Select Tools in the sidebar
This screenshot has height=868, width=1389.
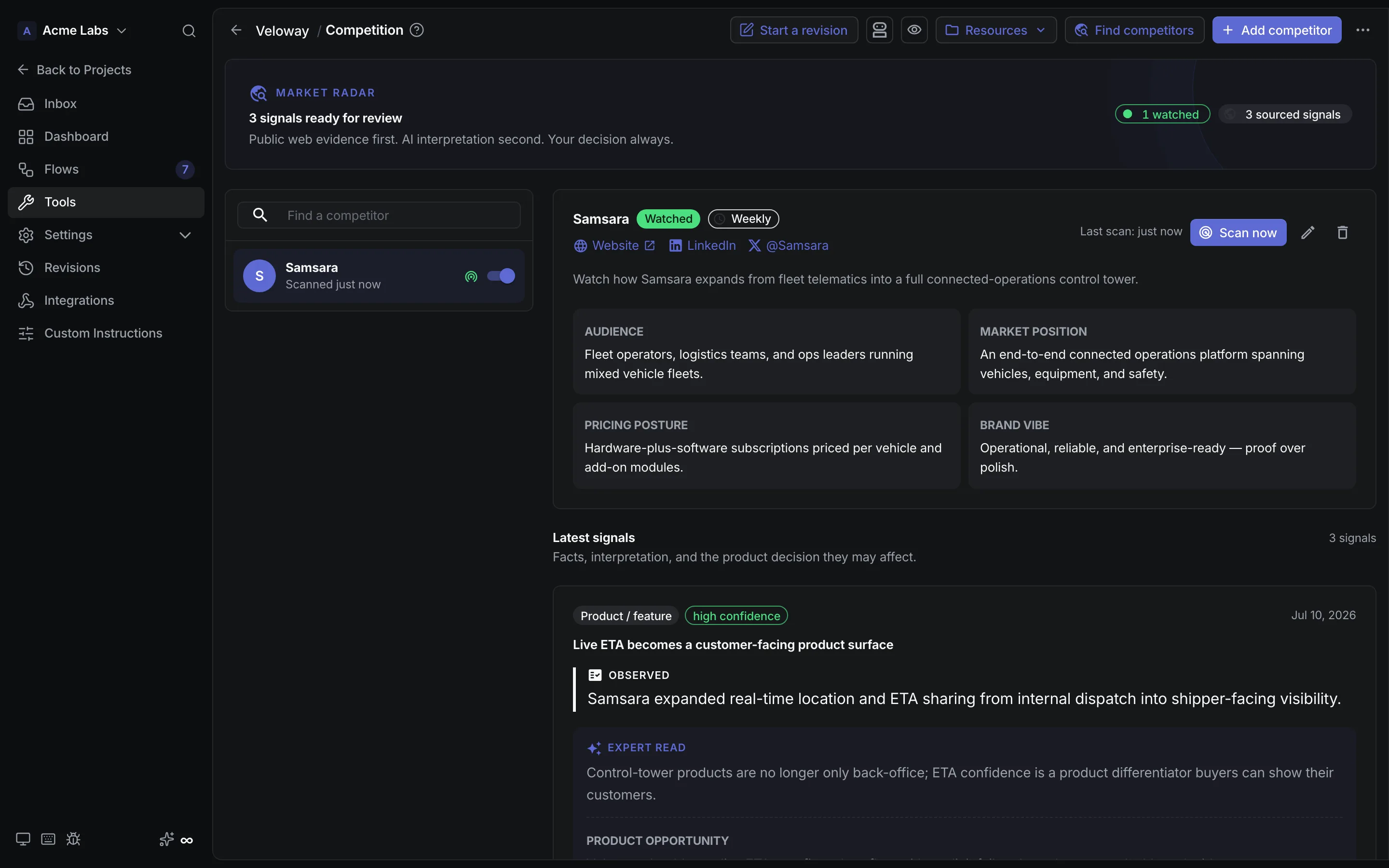[x=106, y=202]
